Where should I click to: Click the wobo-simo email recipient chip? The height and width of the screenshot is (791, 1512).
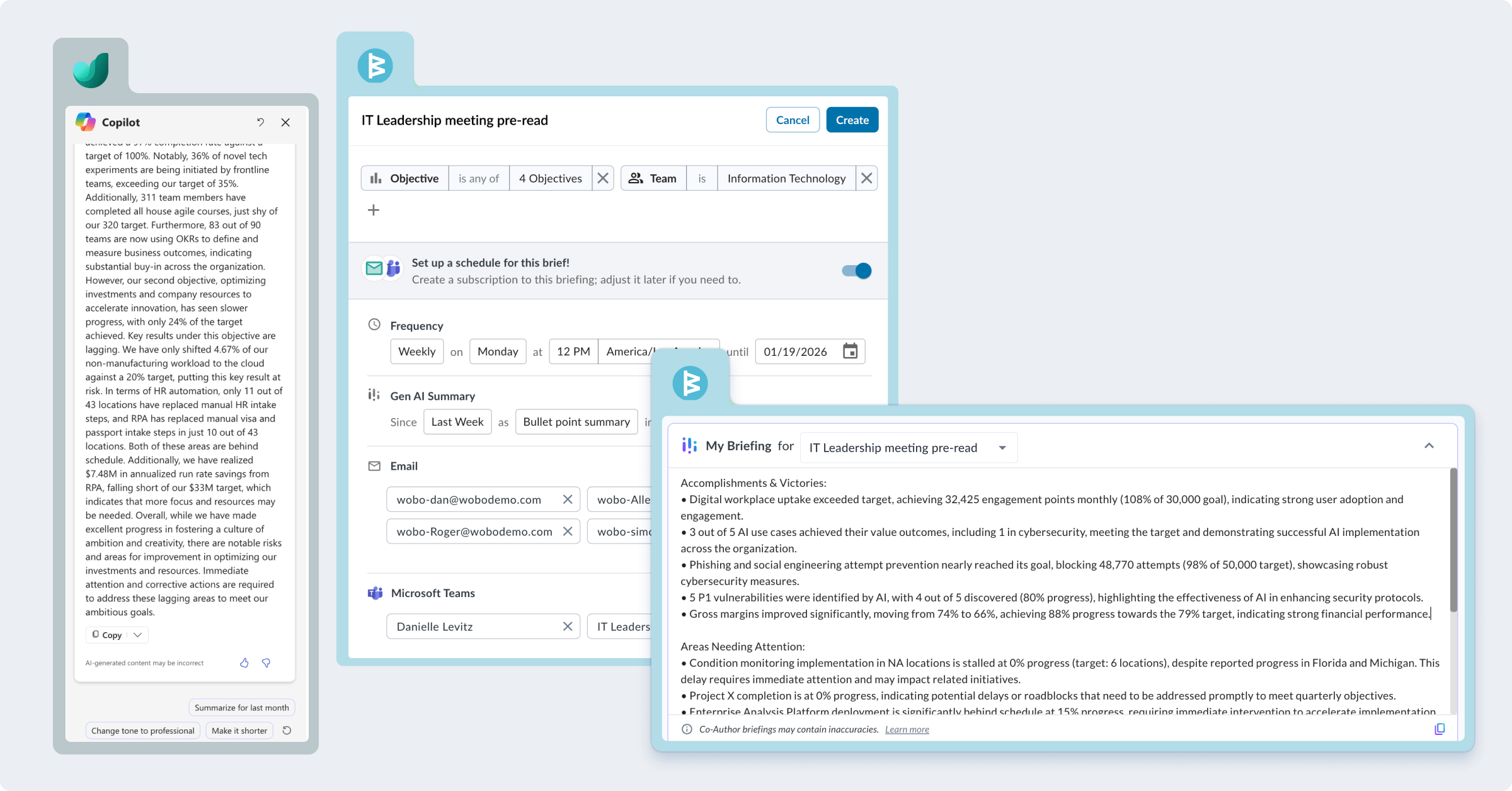click(x=620, y=532)
